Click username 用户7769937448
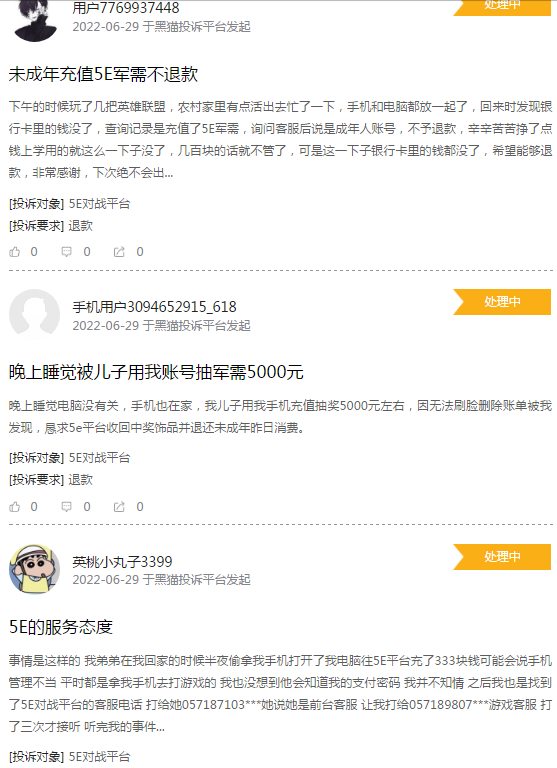 (x=126, y=8)
